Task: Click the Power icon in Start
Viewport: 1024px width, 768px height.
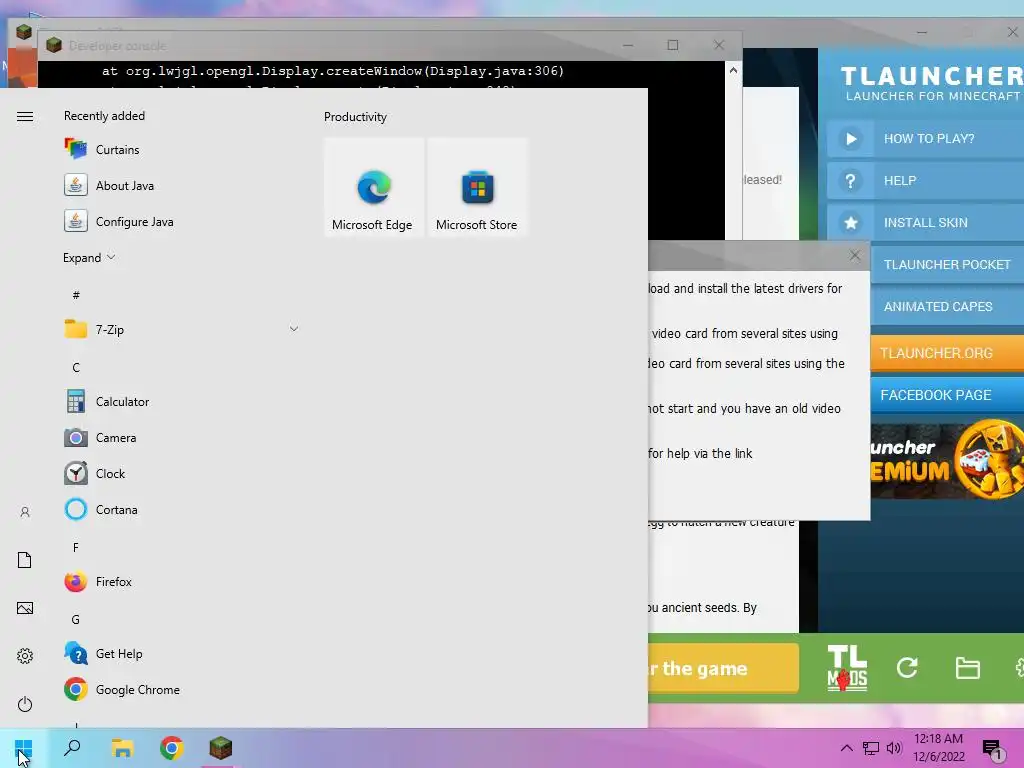Action: click(25, 704)
